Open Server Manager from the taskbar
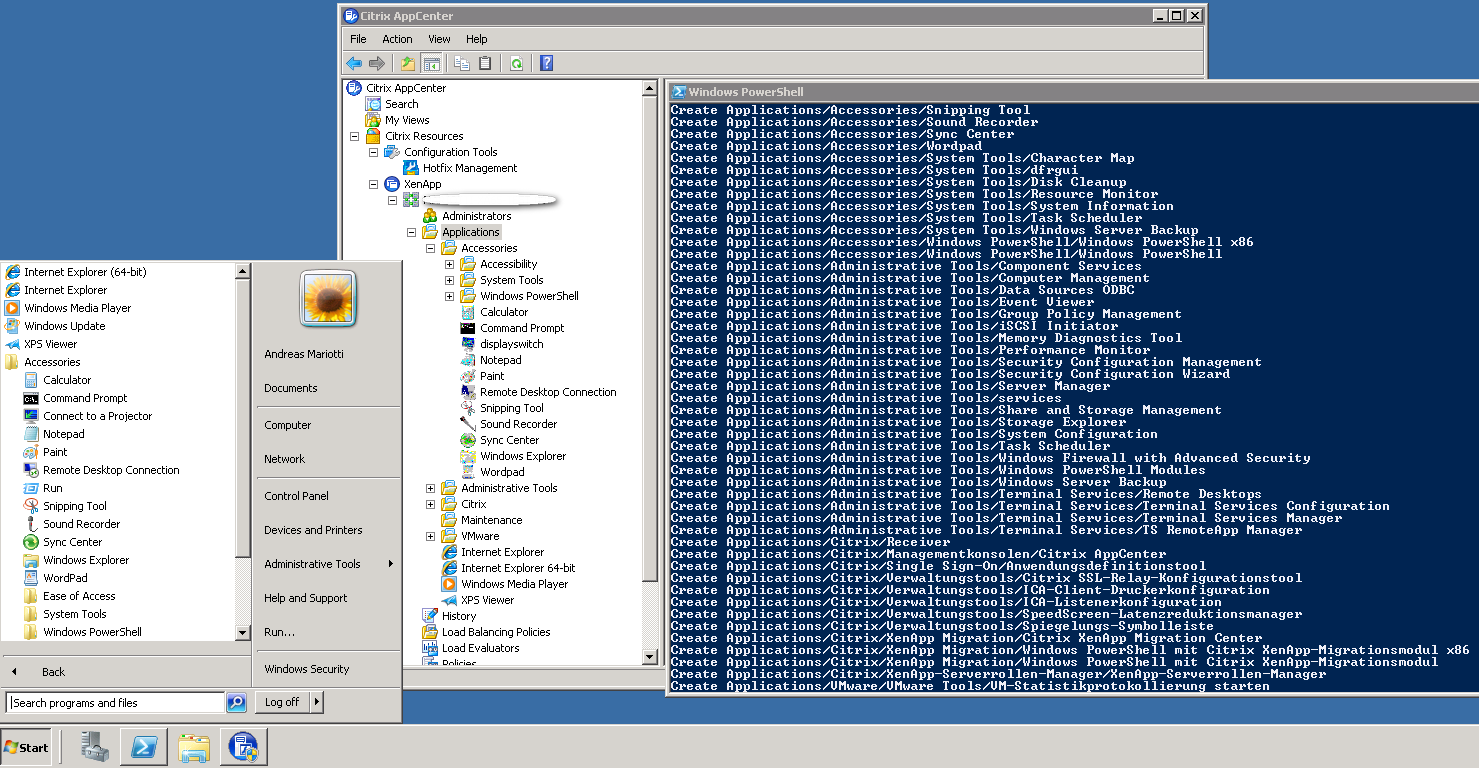The width and height of the screenshot is (1479, 768). coord(95,746)
